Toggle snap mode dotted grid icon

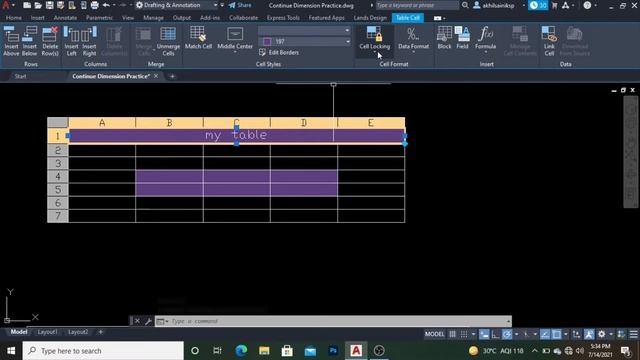click(x=464, y=334)
